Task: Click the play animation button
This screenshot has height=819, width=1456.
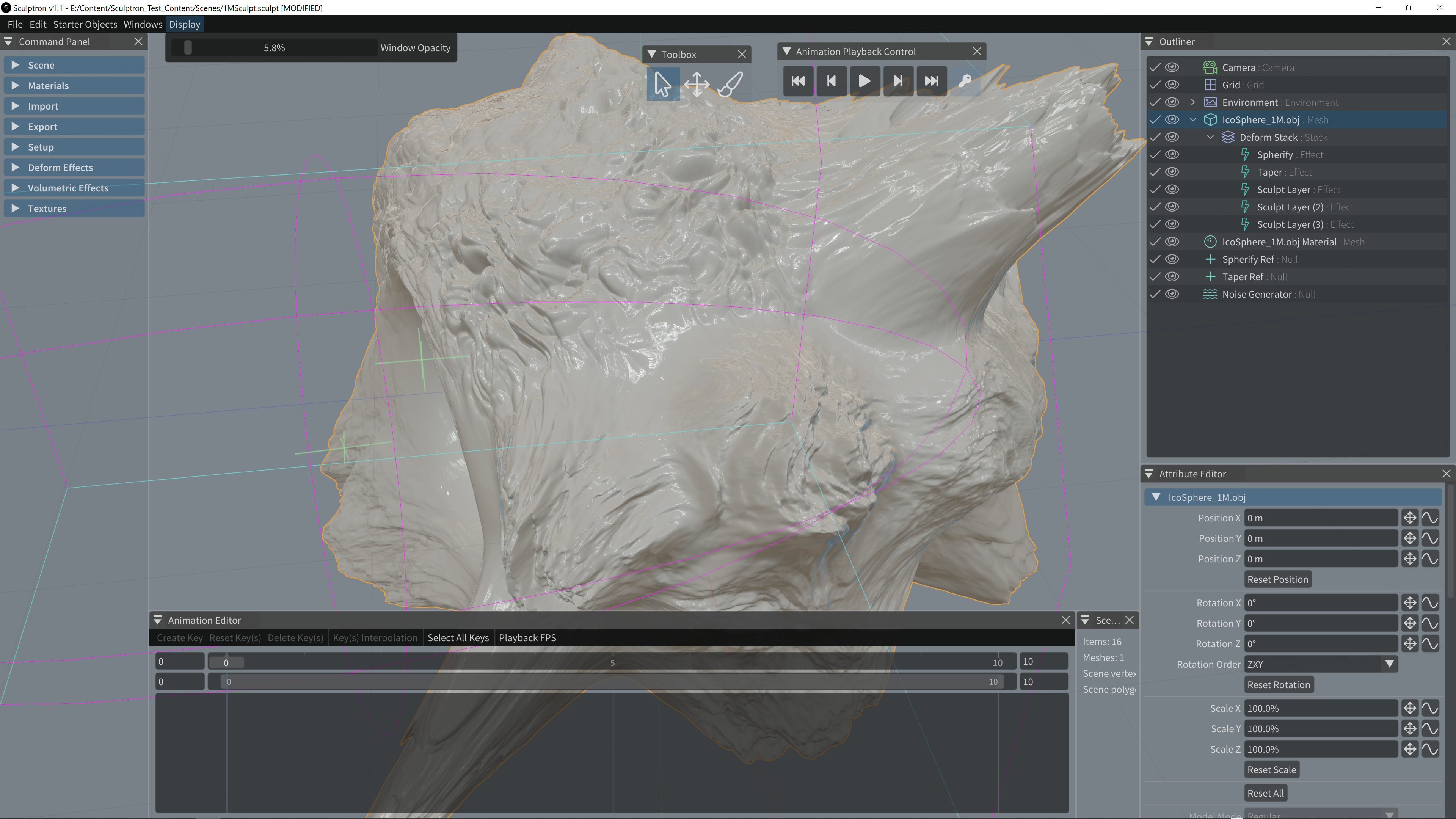Action: (864, 81)
